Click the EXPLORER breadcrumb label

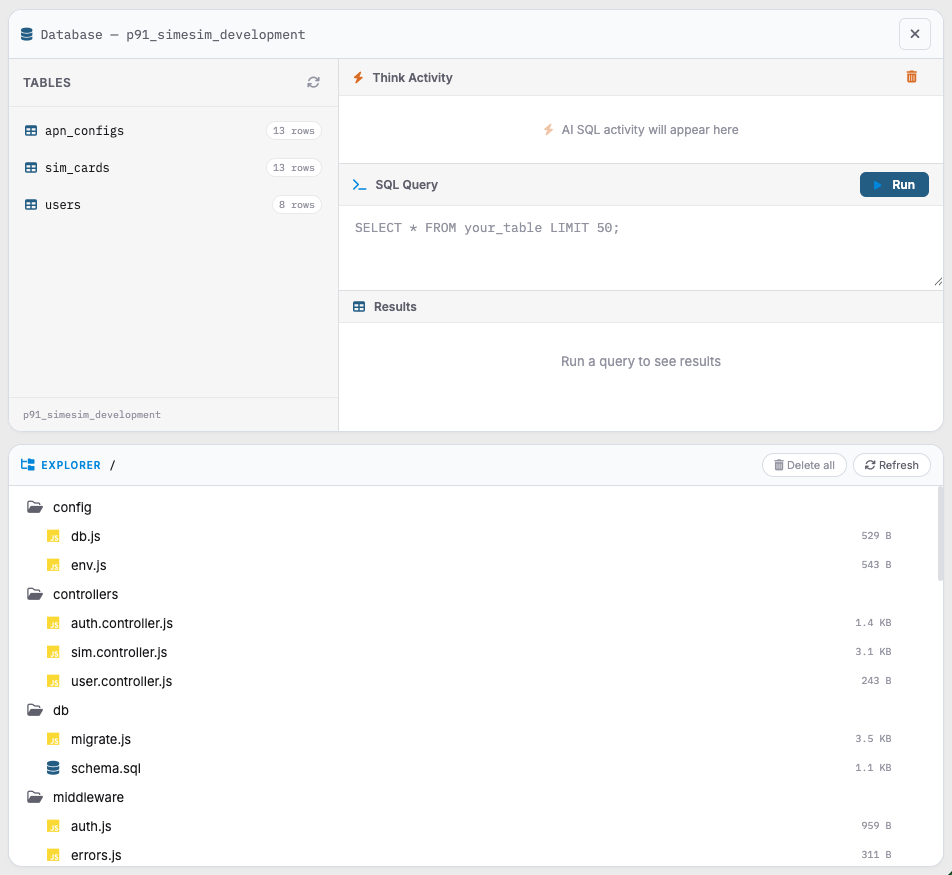tap(71, 465)
